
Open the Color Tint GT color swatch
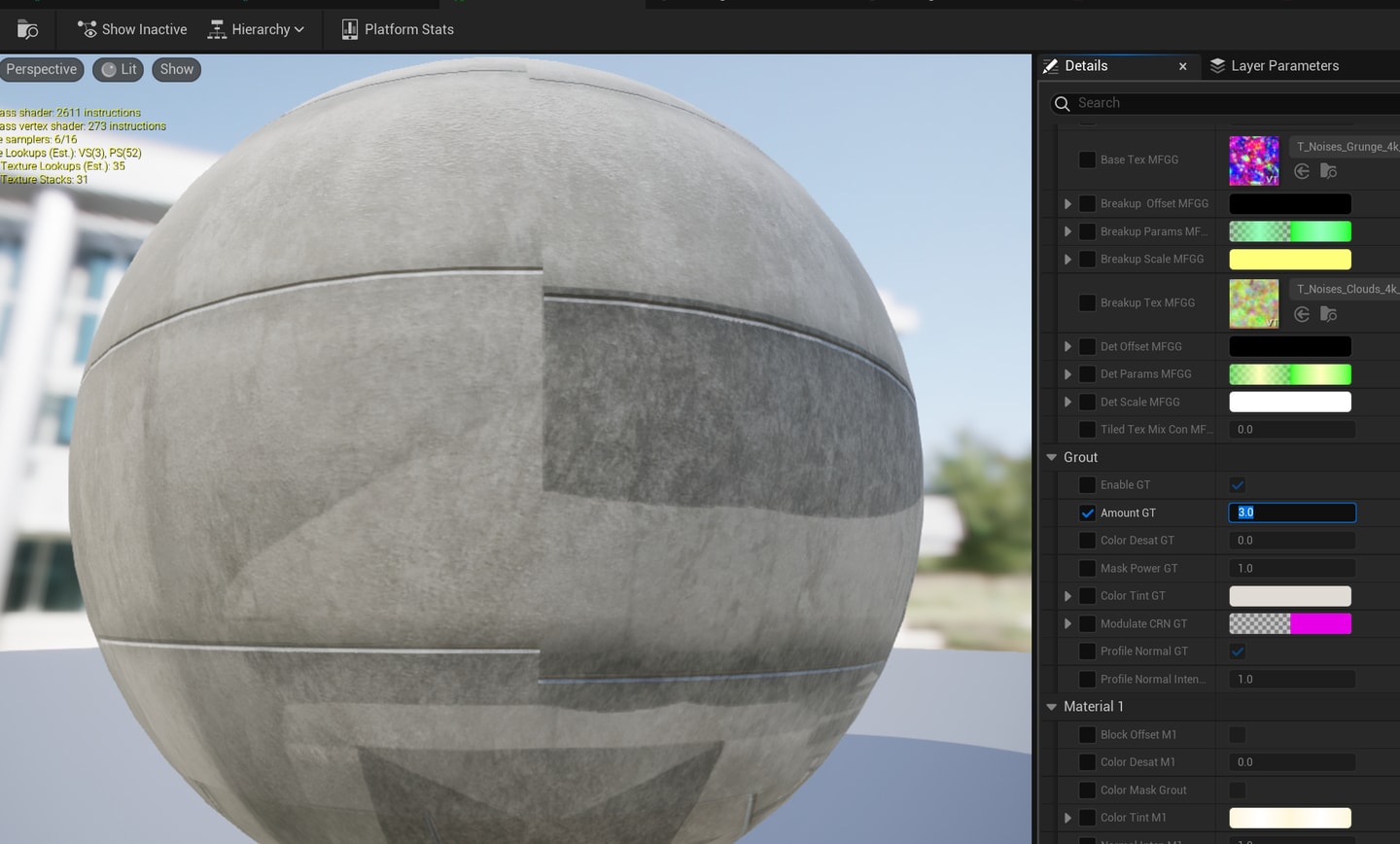[x=1290, y=596]
